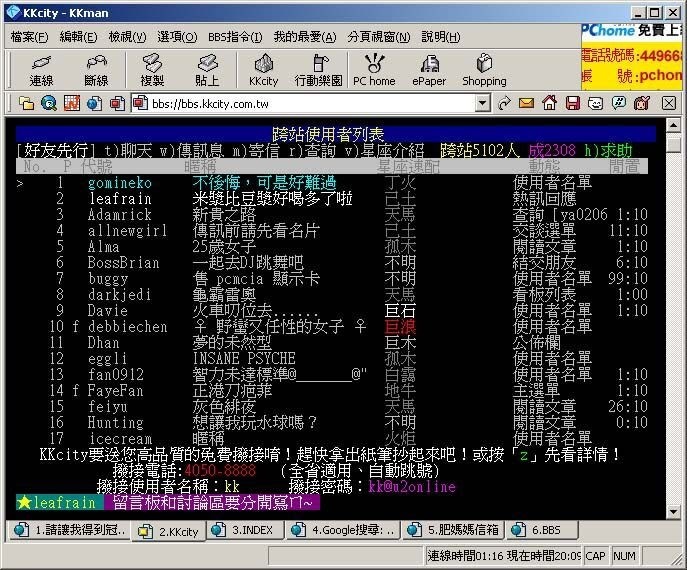
Task: Click the 貼上 paste toolbar icon
Action: click(x=207, y=70)
